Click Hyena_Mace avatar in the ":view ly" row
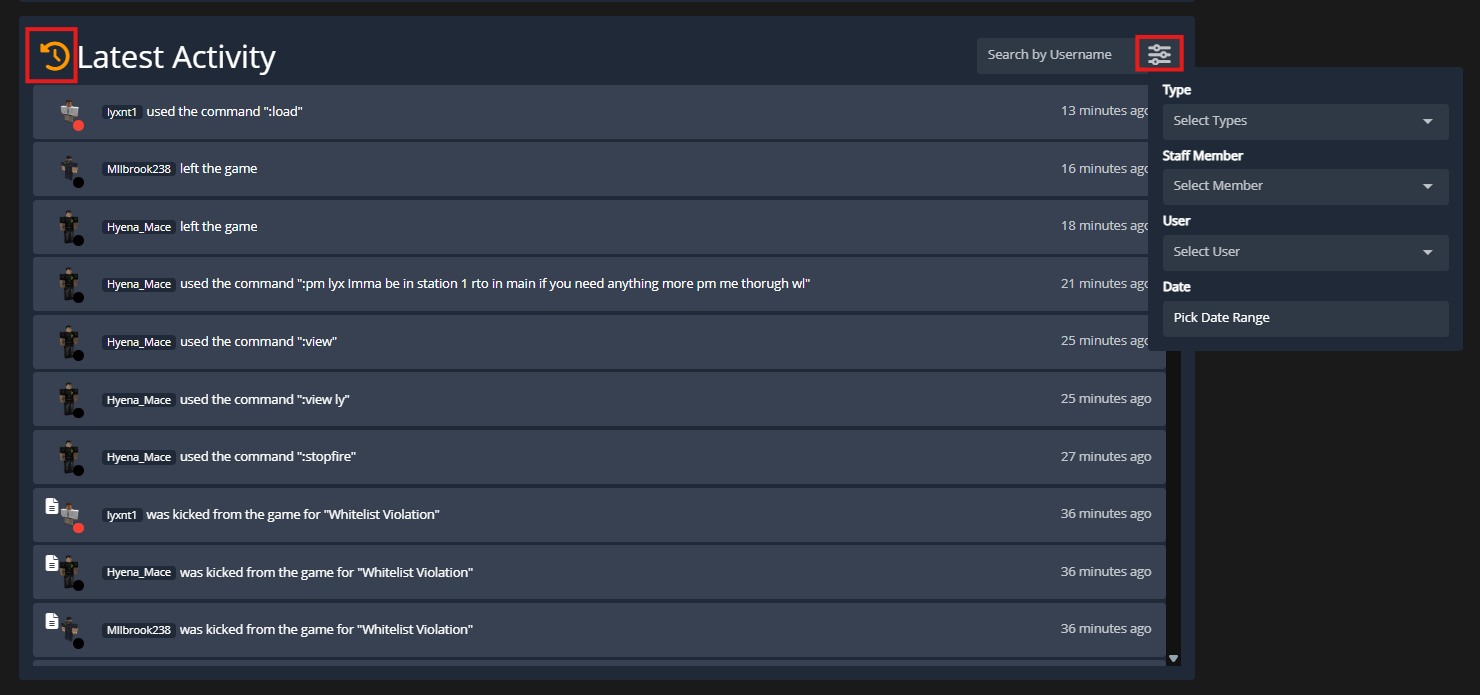 (x=69, y=399)
